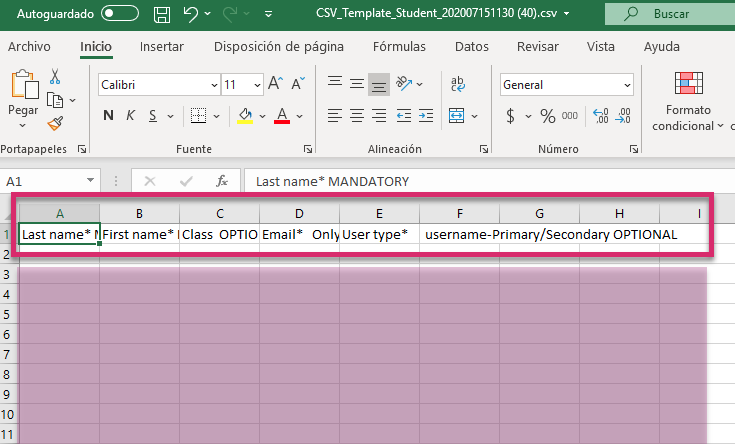Click the Bottom Align icon
The height and width of the screenshot is (444, 735).
379,85
